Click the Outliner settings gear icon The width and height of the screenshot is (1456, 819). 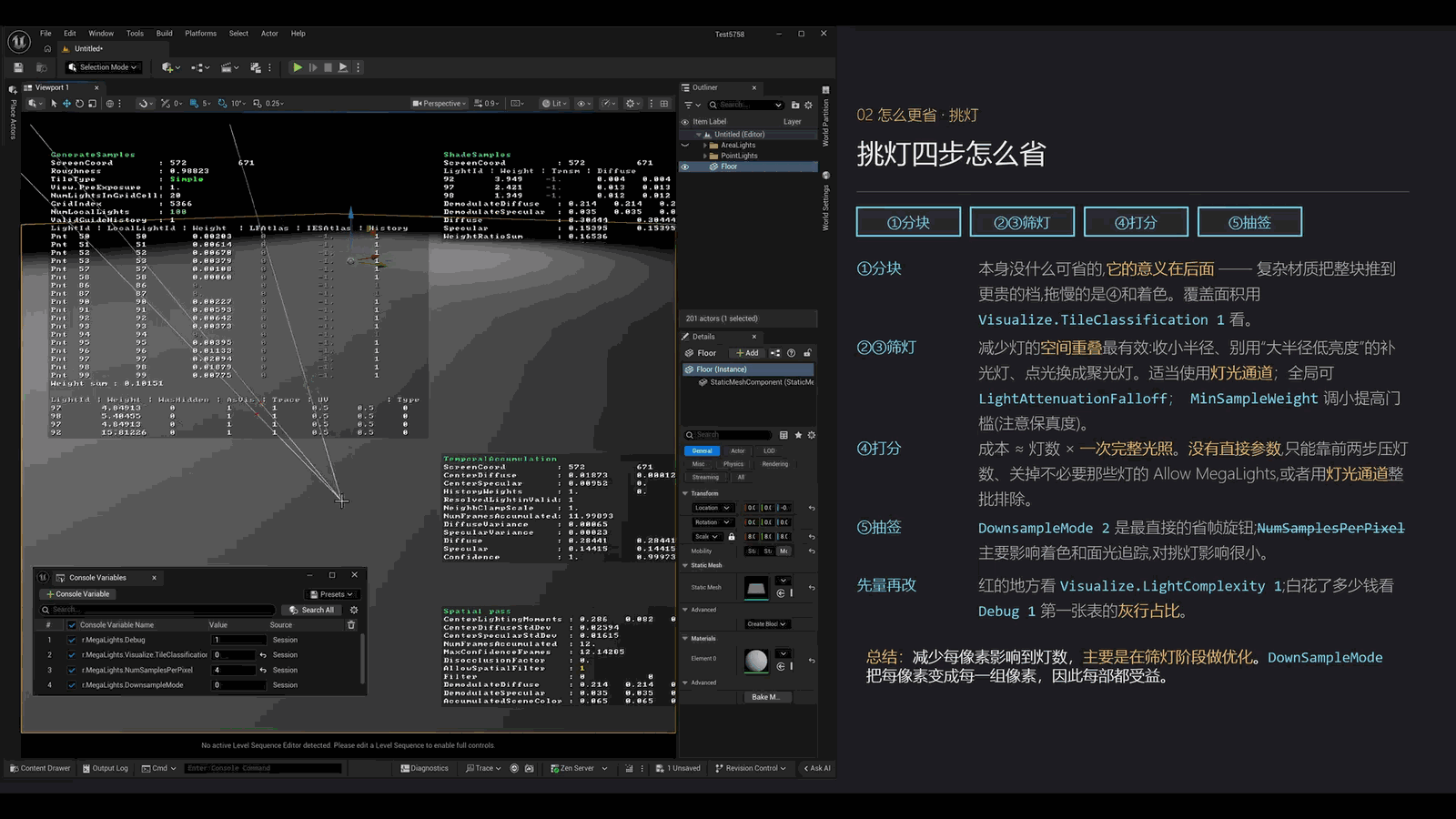click(x=808, y=105)
